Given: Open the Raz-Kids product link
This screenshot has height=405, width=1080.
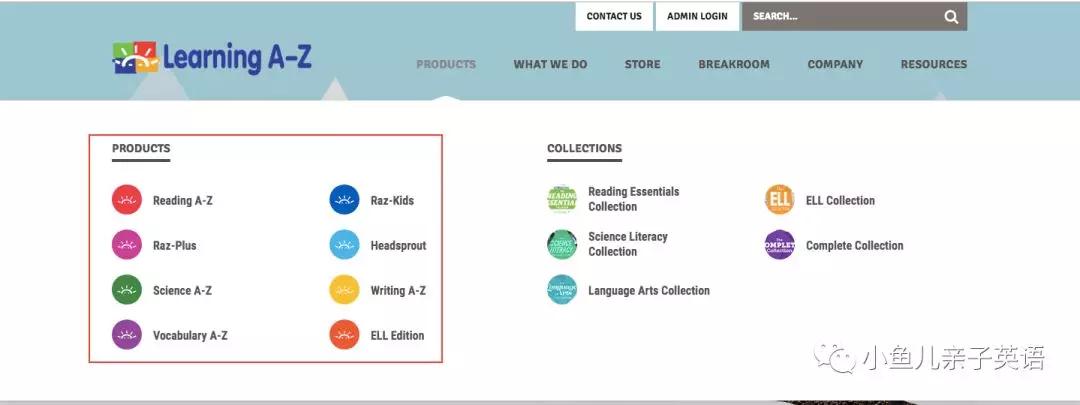Looking at the screenshot, I should (x=392, y=200).
